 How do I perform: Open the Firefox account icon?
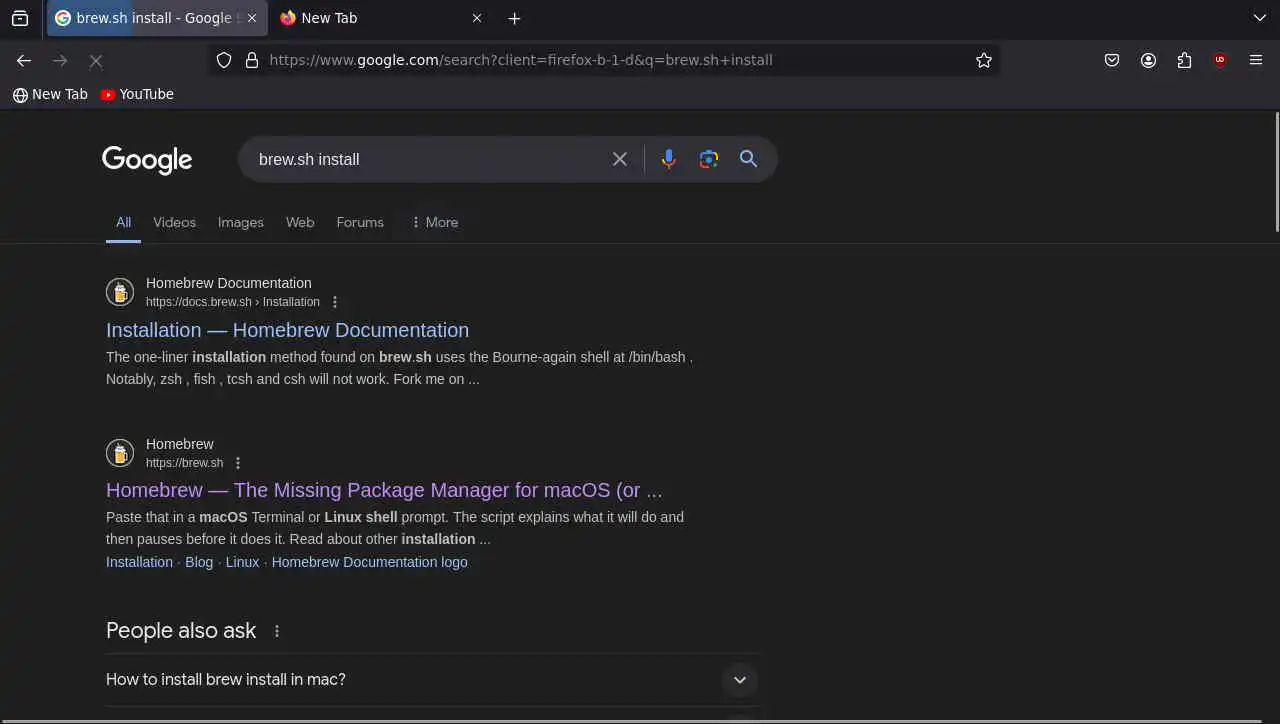point(1148,60)
